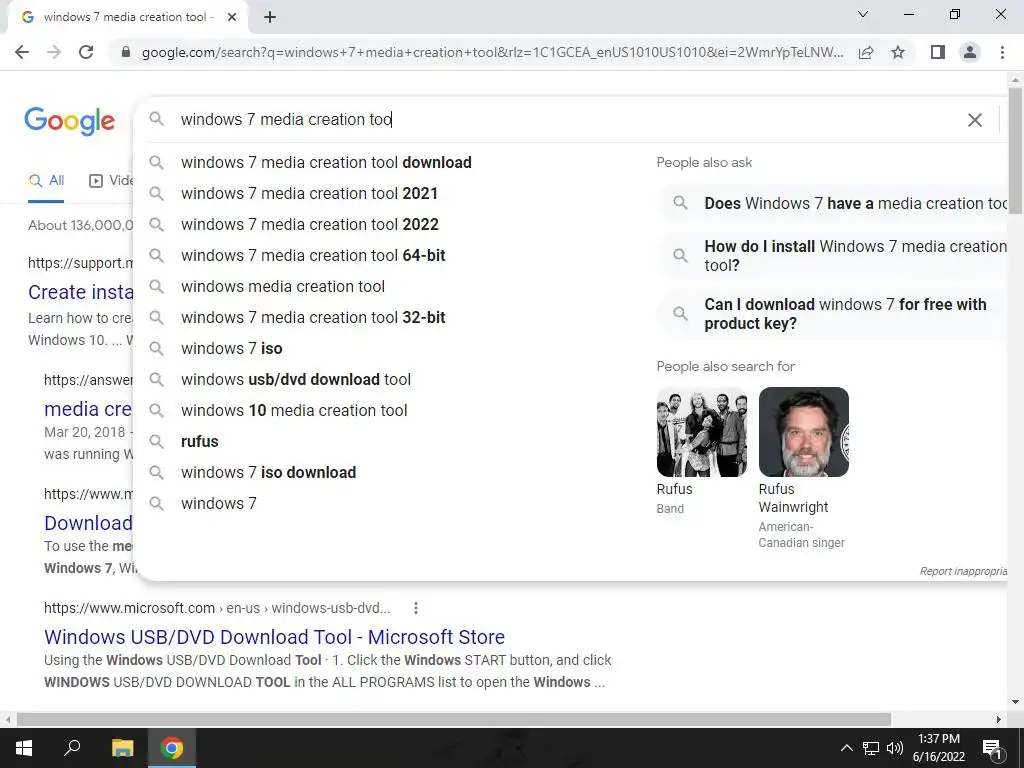Screen dimensions: 1024x768
Task: Click the search box magnifier icon
Action: point(156,119)
